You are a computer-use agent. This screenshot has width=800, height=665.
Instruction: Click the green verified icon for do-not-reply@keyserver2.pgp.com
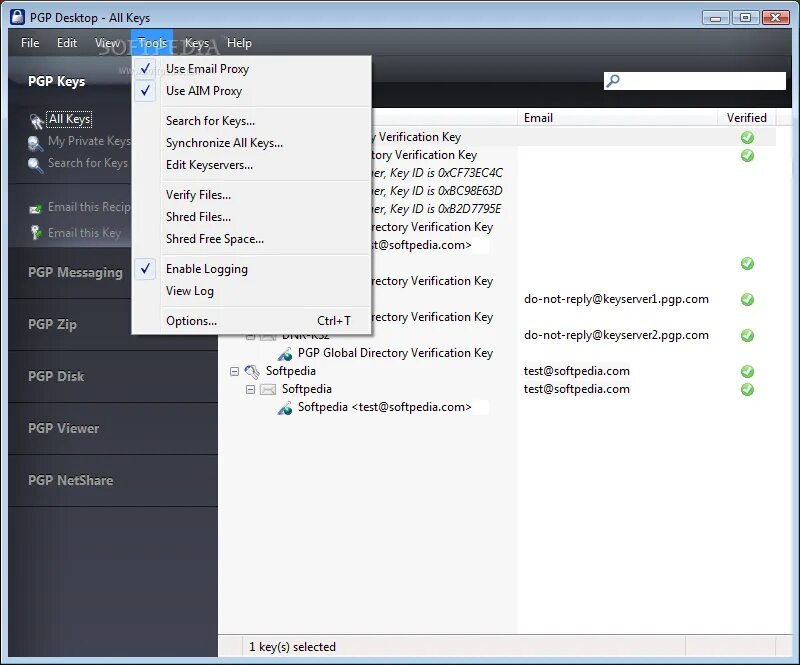(747, 335)
